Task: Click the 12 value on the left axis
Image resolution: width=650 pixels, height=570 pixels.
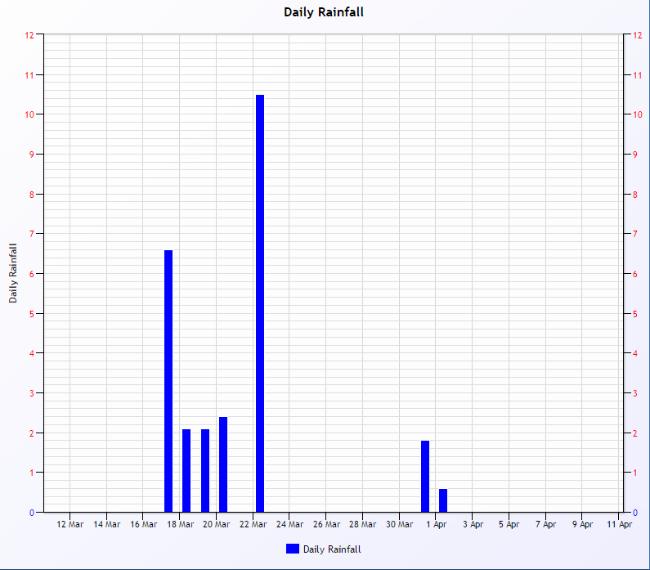Action: 30,35
